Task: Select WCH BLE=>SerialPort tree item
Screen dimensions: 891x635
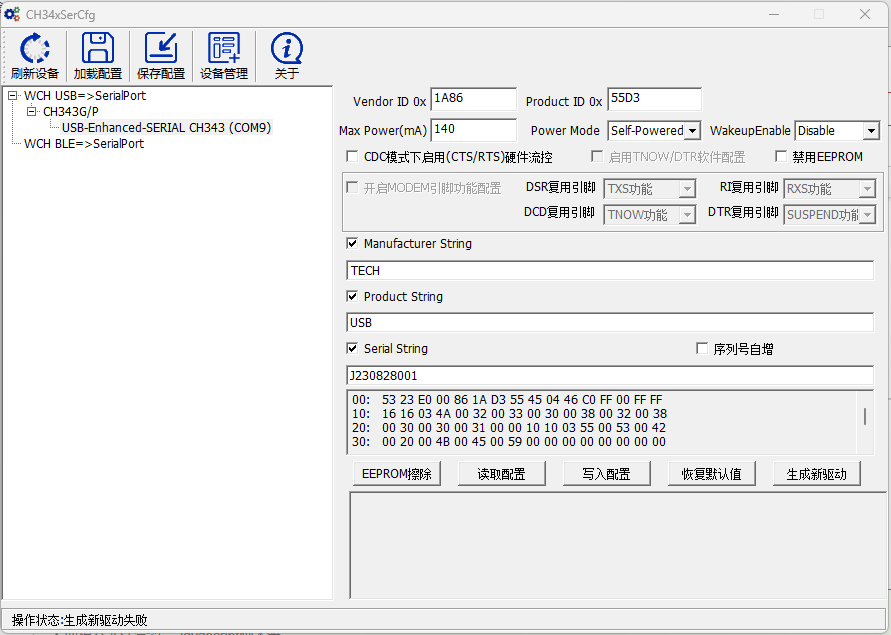Action: point(84,144)
